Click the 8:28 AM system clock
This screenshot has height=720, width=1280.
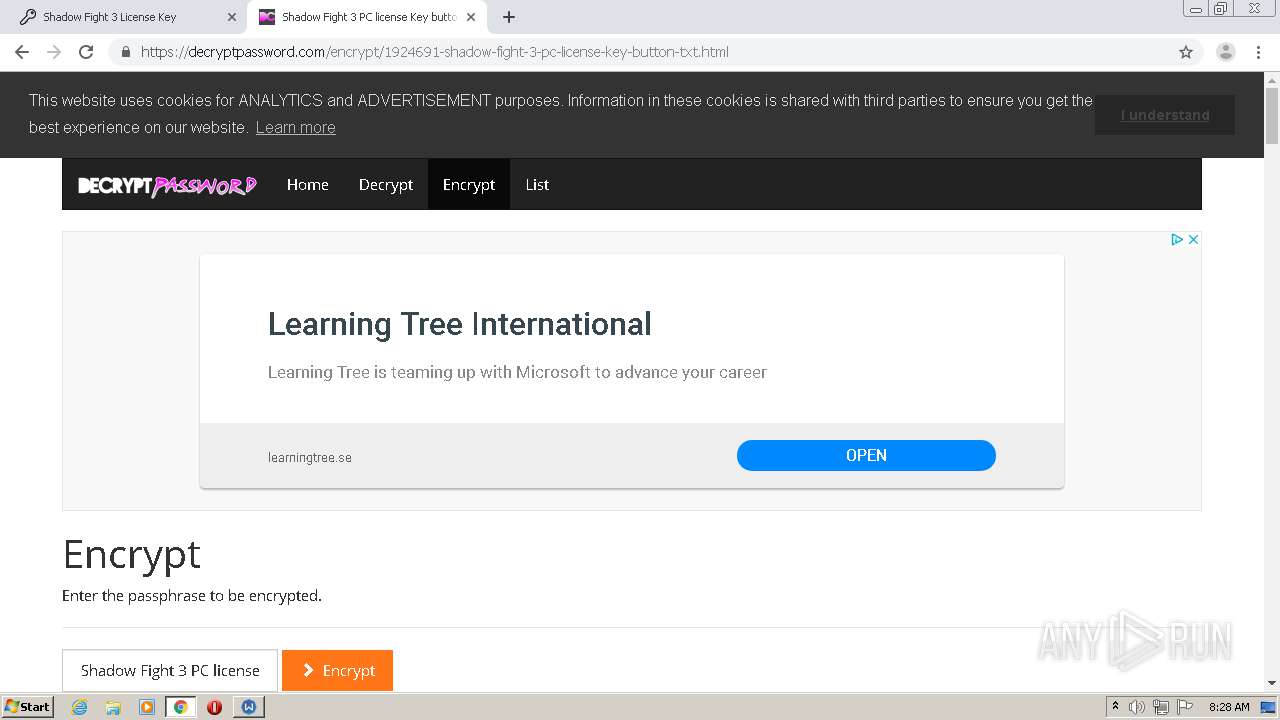coord(1229,707)
